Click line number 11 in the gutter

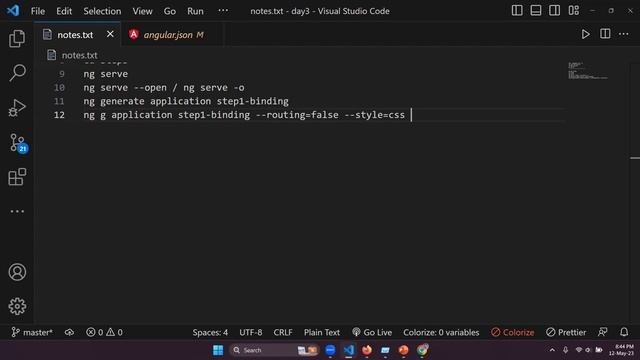pyautogui.click(x=59, y=101)
